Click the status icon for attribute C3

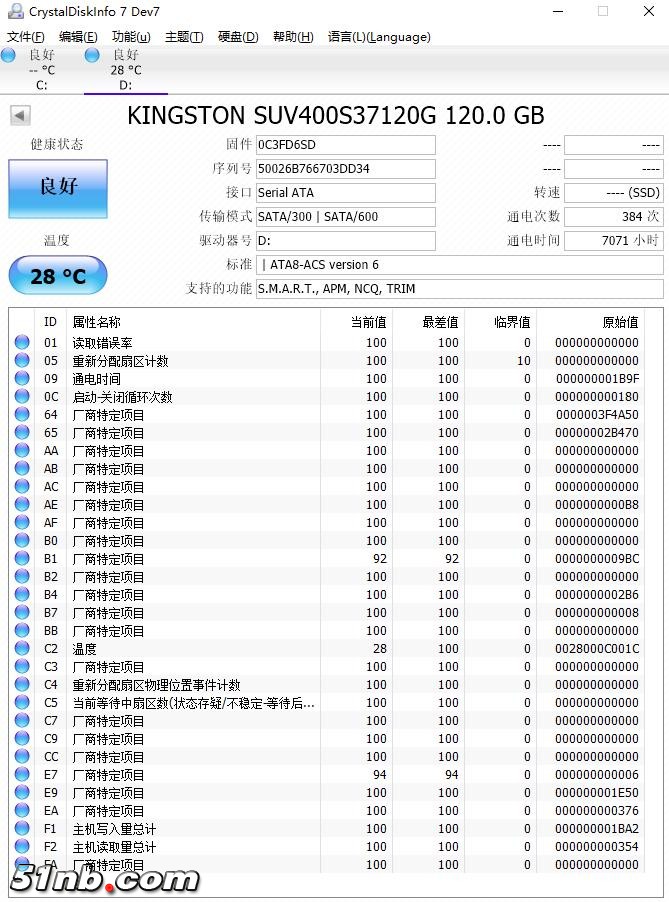pyautogui.click(x=22, y=666)
